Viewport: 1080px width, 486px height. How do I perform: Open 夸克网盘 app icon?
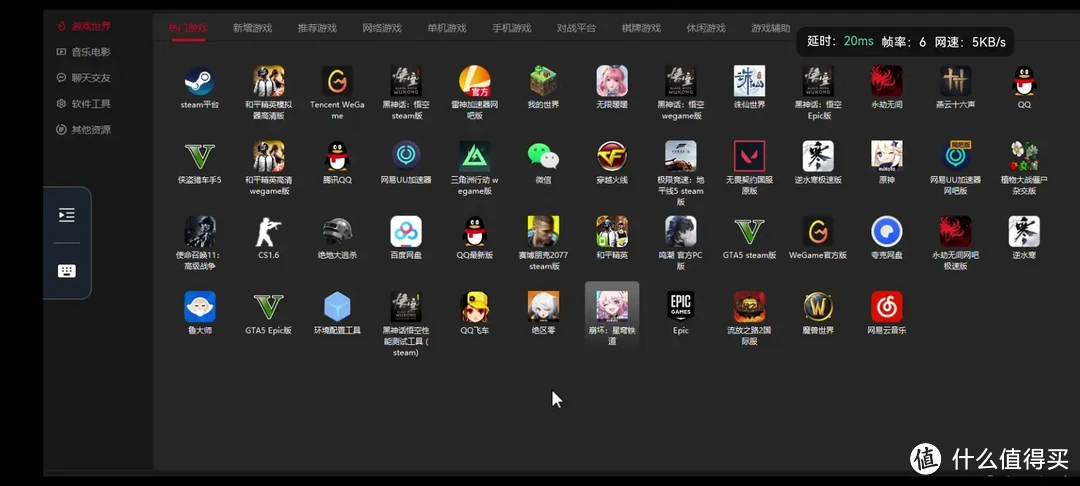click(x=886, y=231)
